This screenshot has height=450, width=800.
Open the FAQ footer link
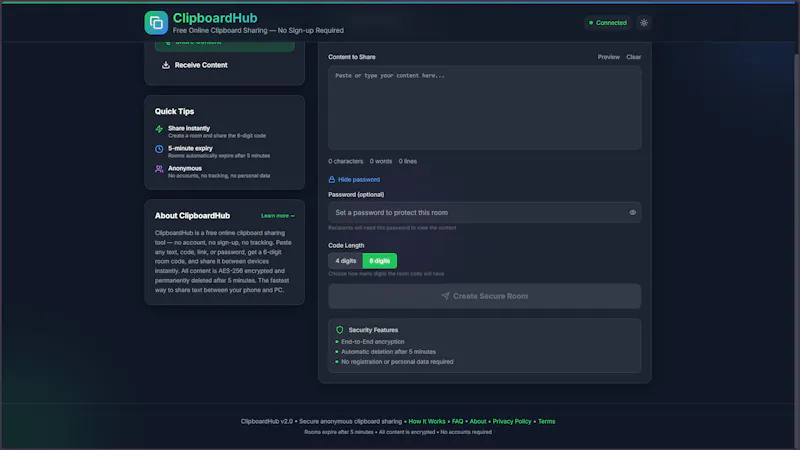click(457, 421)
